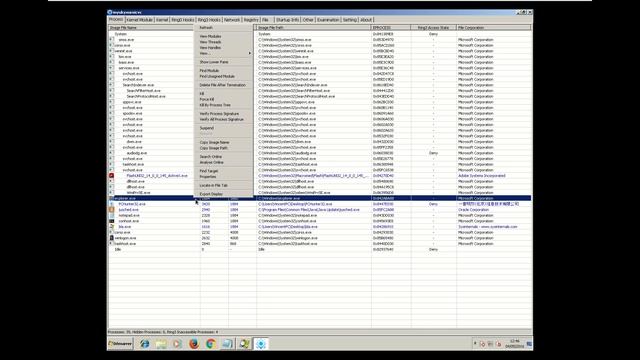Click the bla.exe process icon
The width and height of the screenshot is (640, 360).
pyautogui.click(x=111, y=227)
